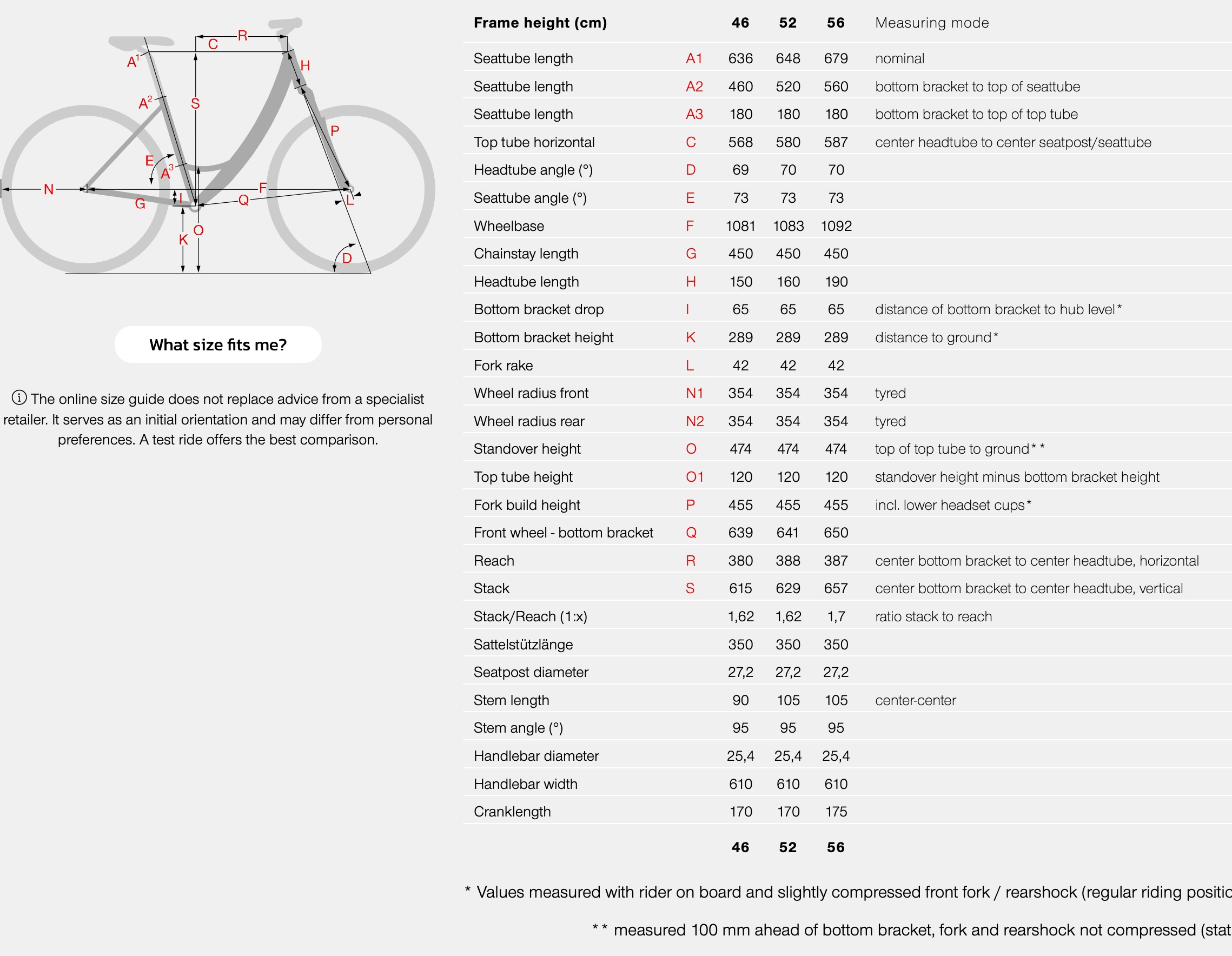Click the H headtube label in diagram
Screen dimensions: 1232x956
[x=305, y=65]
